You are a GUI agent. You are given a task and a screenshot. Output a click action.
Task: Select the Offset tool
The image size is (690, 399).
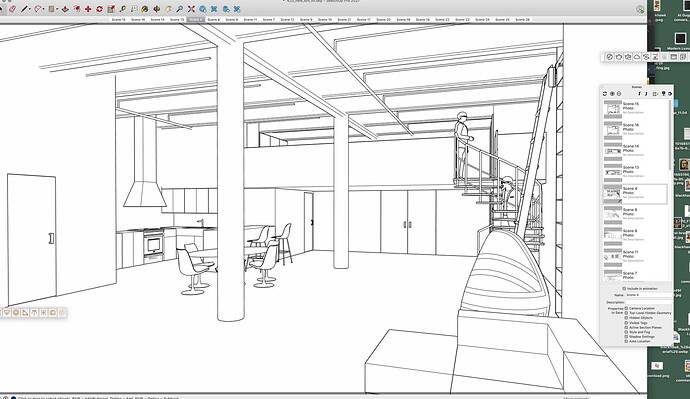[x=77, y=9]
